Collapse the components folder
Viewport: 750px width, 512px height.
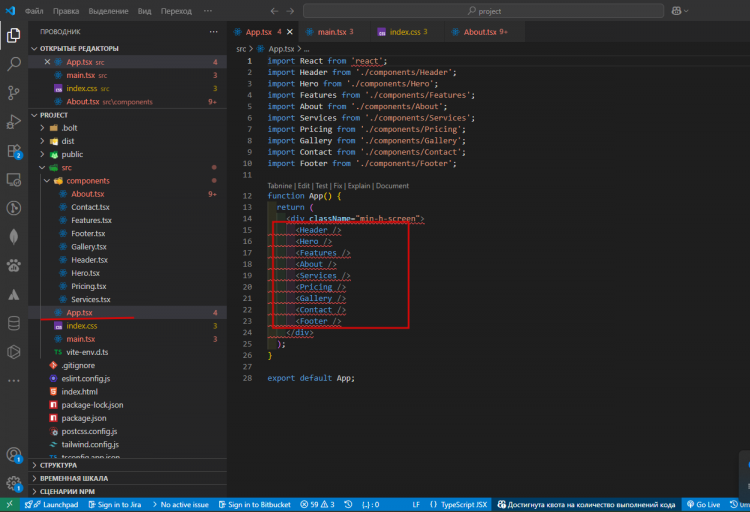point(47,181)
